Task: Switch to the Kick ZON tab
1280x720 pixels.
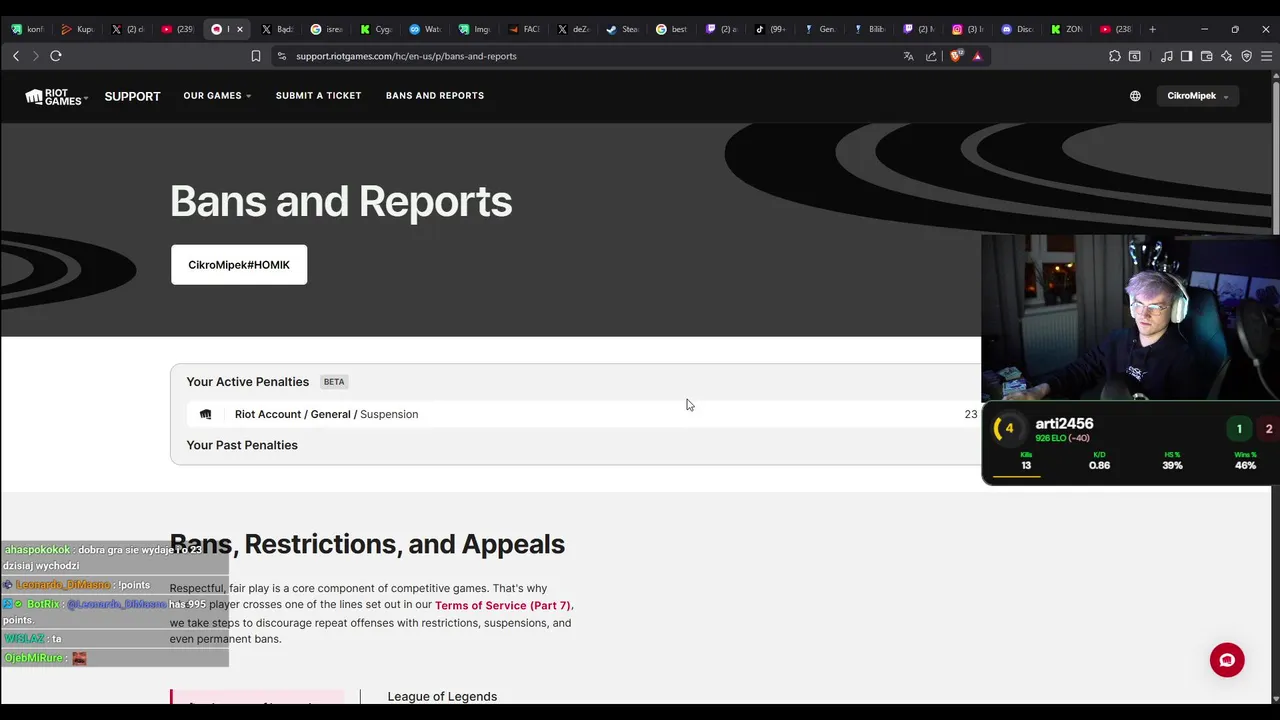Action: pos(1066,29)
